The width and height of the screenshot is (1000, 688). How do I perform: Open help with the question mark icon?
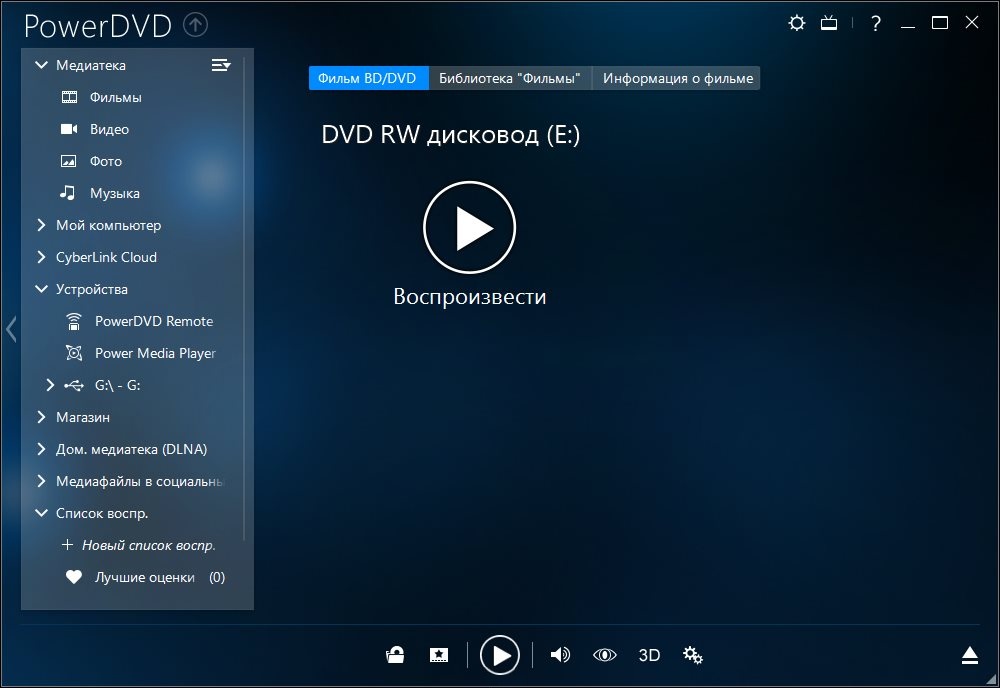[x=876, y=24]
